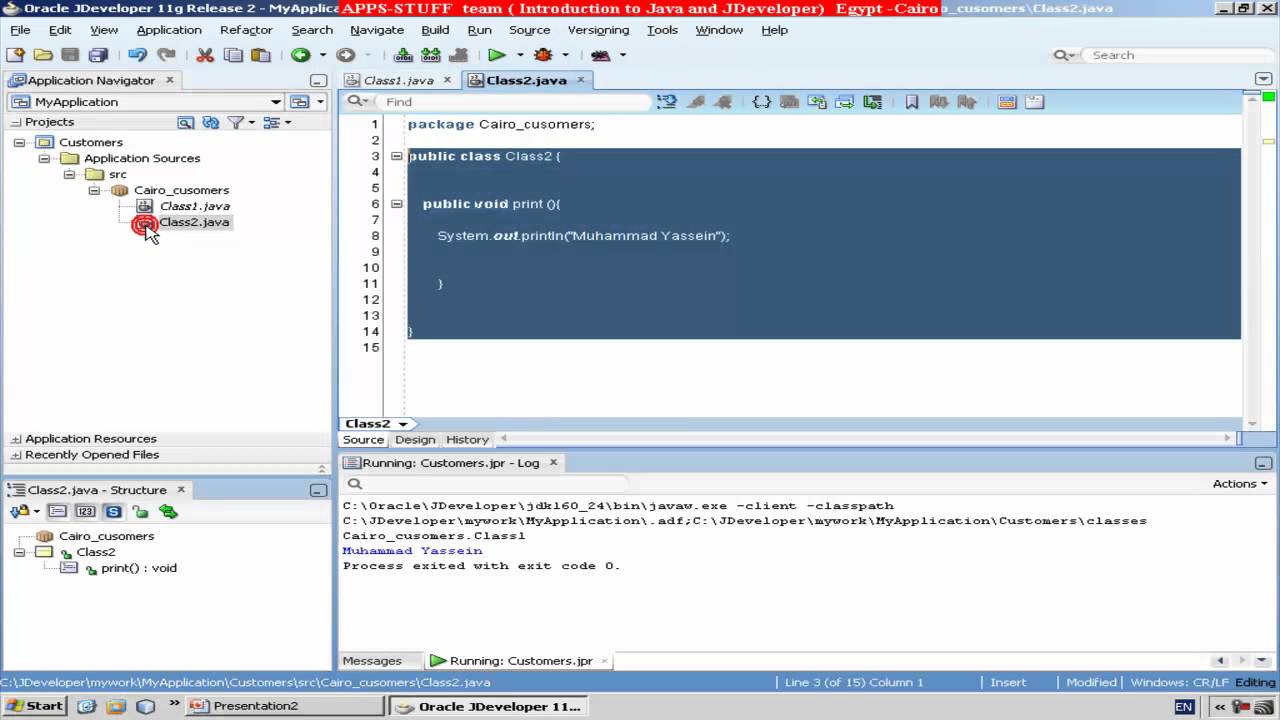Click the Cut scissors icon
The image size is (1280, 720).
[x=205, y=55]
